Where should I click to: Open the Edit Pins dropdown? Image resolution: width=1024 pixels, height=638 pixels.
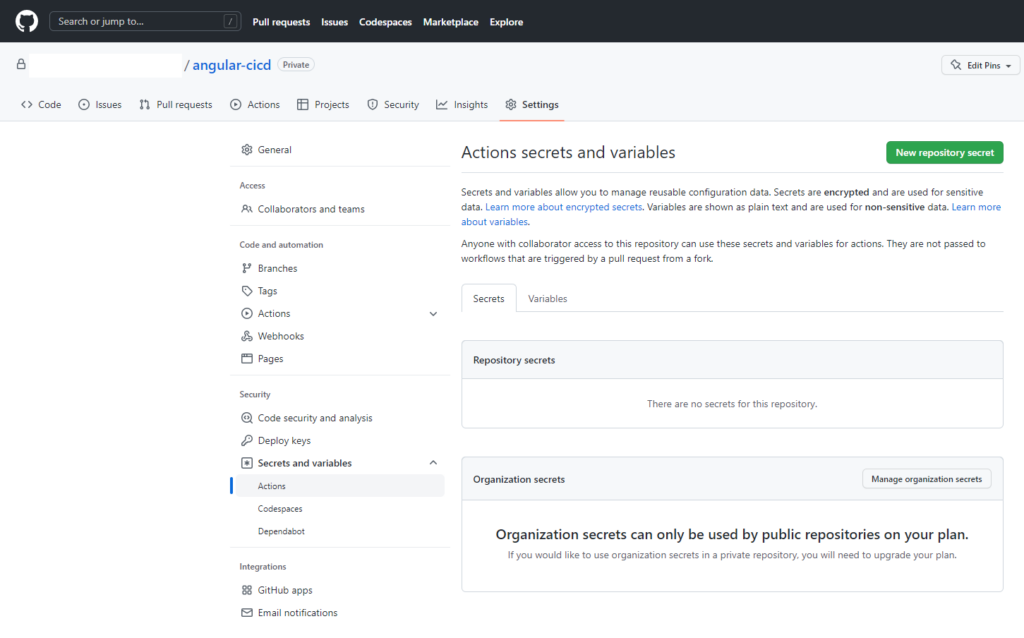click(x=981, y=65)
